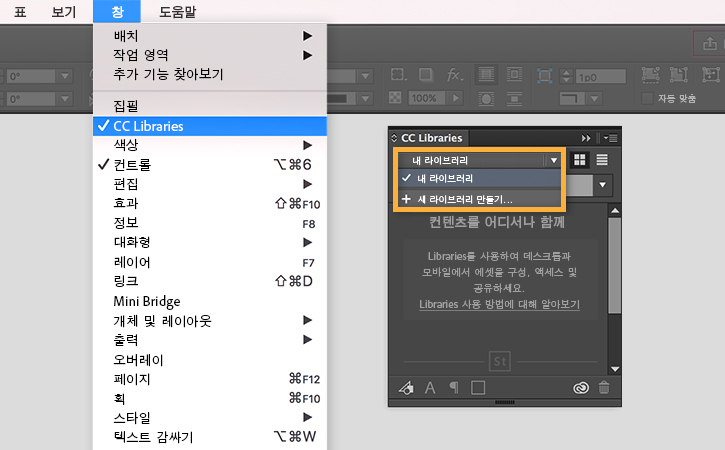Switch the CC Libraries panel to grid view

tap(579, 160)
